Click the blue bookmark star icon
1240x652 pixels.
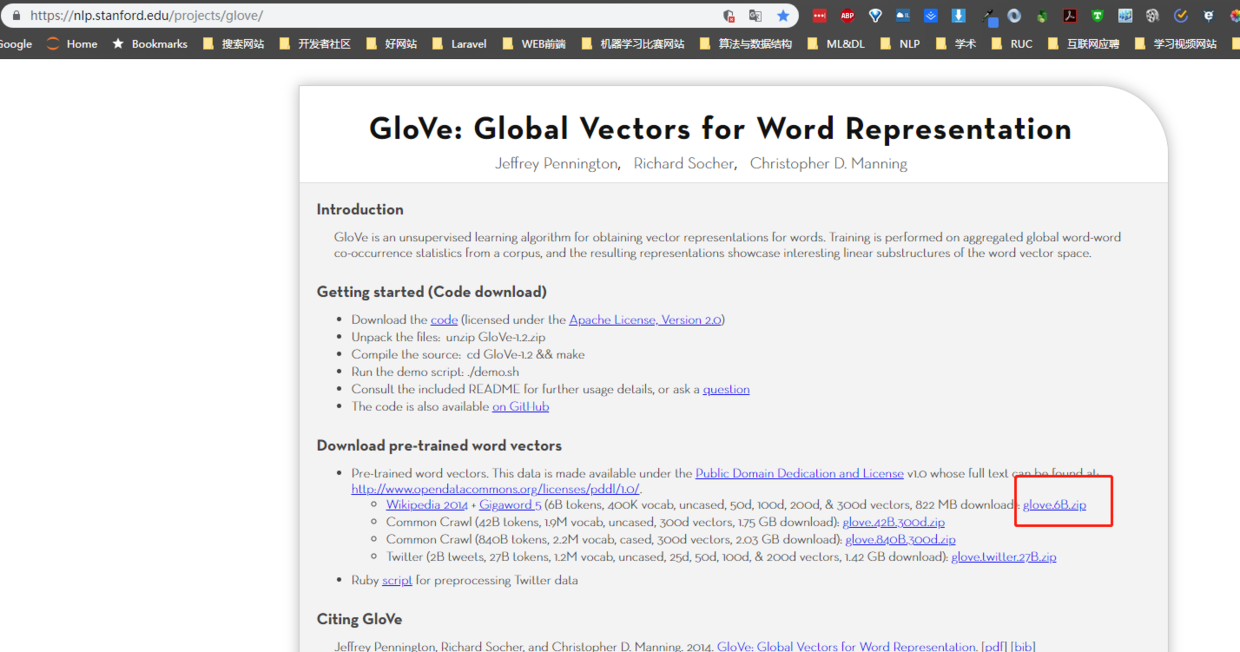(783, 16)
